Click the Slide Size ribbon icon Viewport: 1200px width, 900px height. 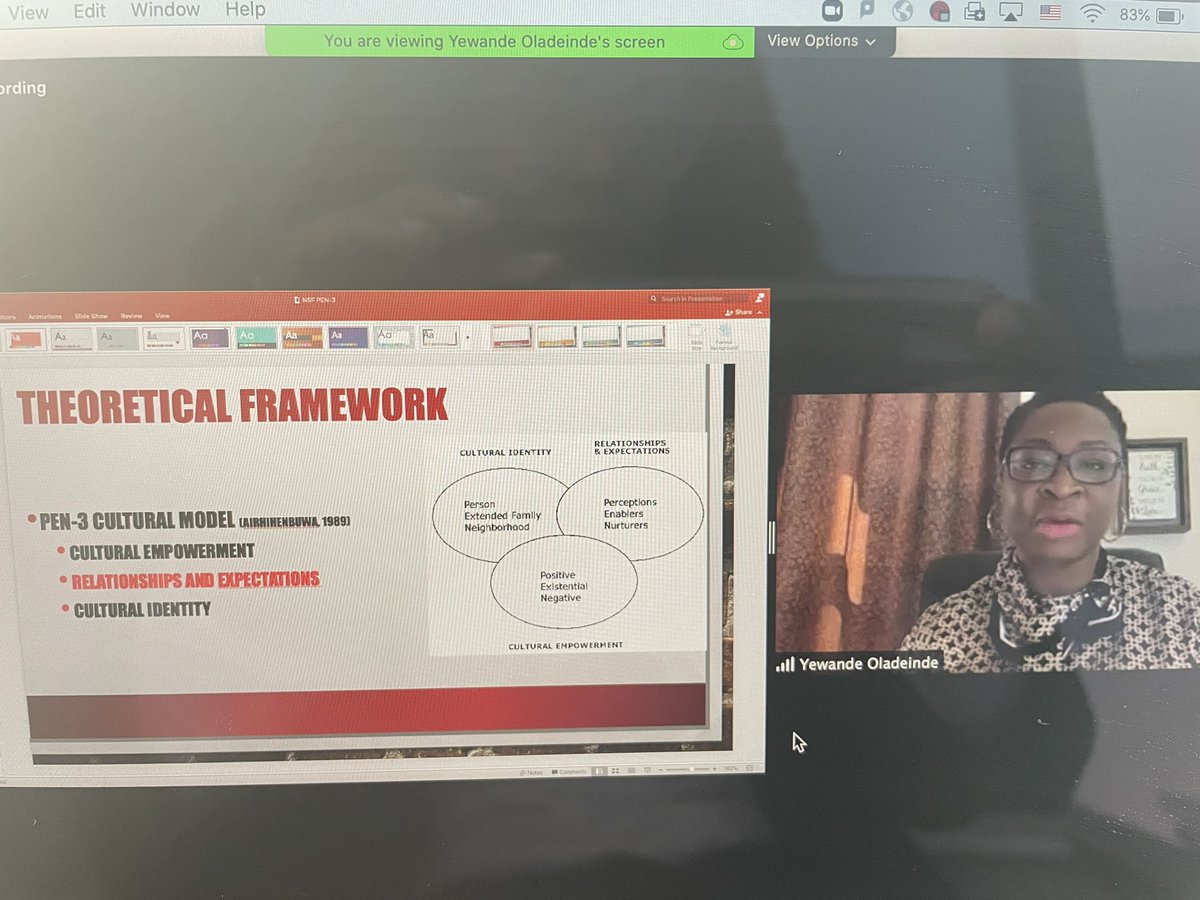pos(697,336)
